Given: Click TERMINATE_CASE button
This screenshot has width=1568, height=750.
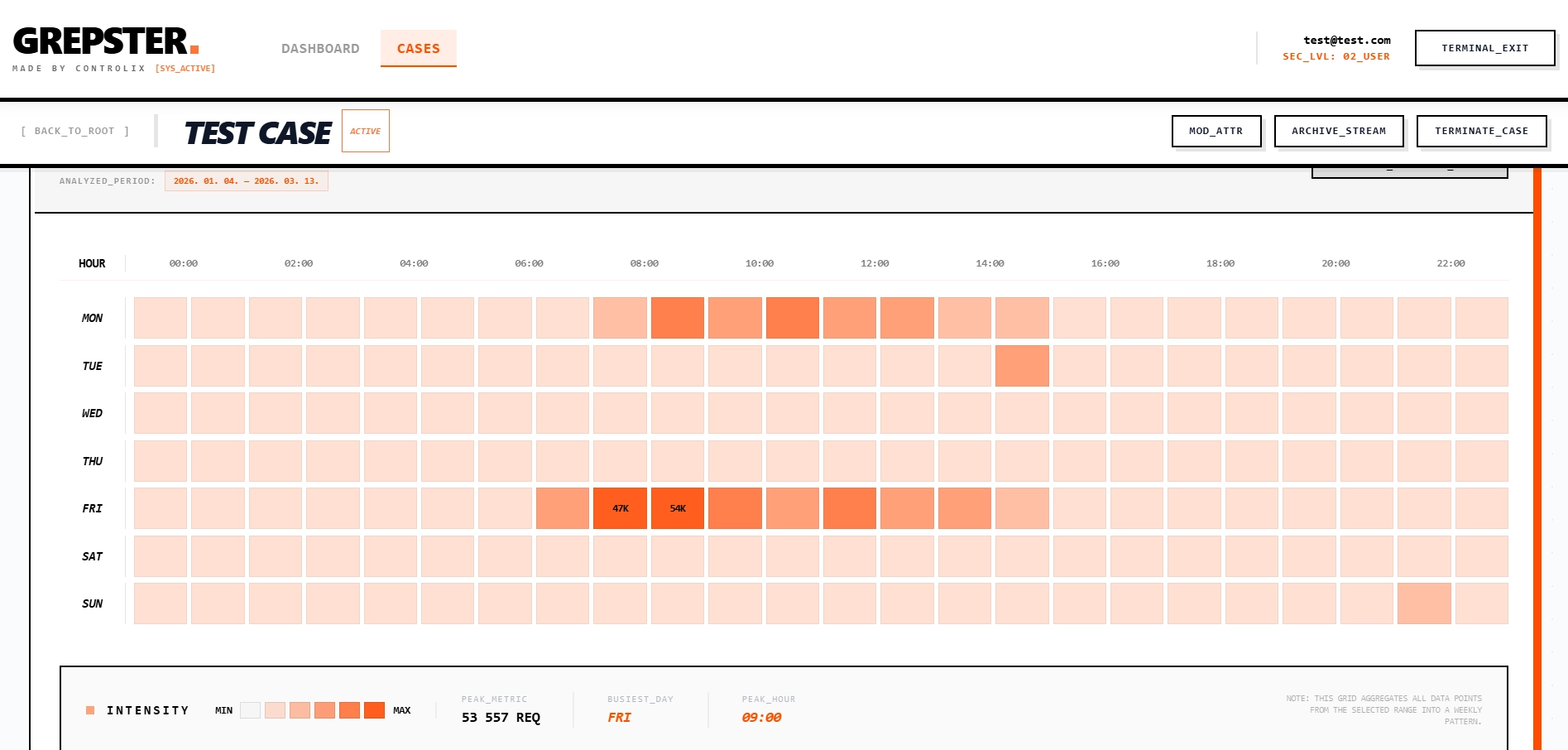Looking at the screenshot, I should pos(1480,131).
